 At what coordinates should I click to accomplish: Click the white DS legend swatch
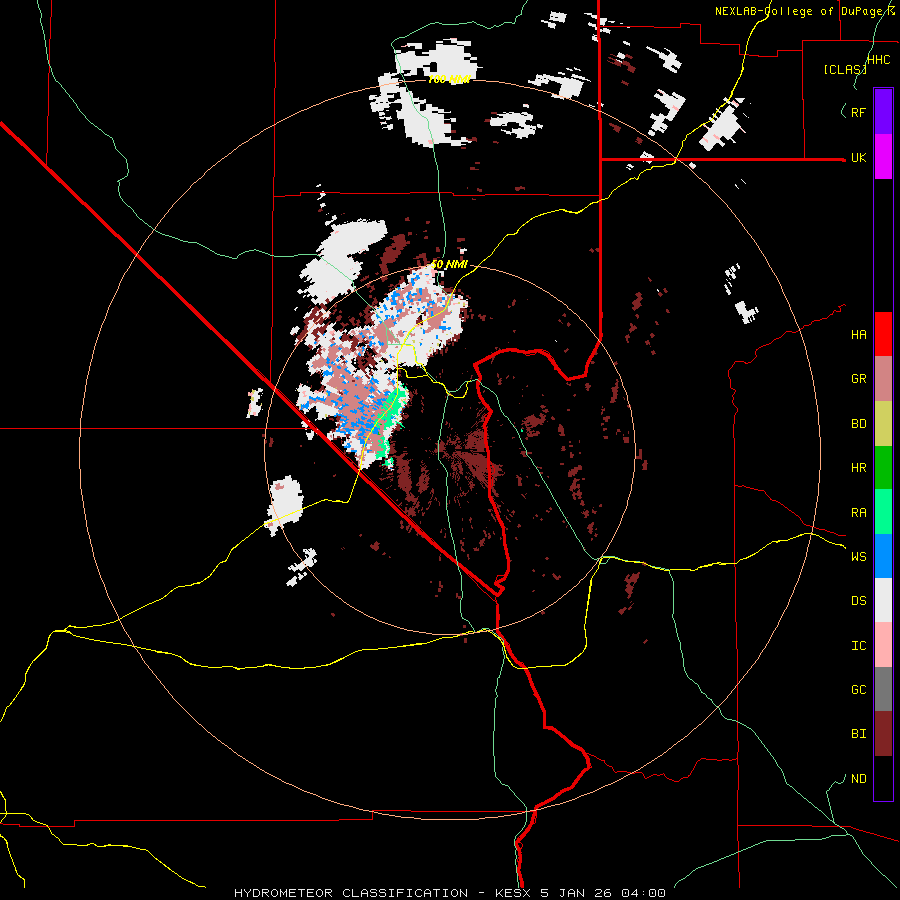(883, 600)
